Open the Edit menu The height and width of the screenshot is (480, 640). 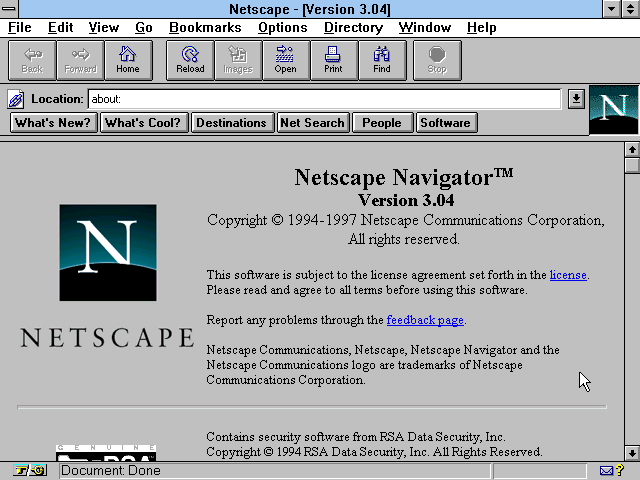point(60,27)
